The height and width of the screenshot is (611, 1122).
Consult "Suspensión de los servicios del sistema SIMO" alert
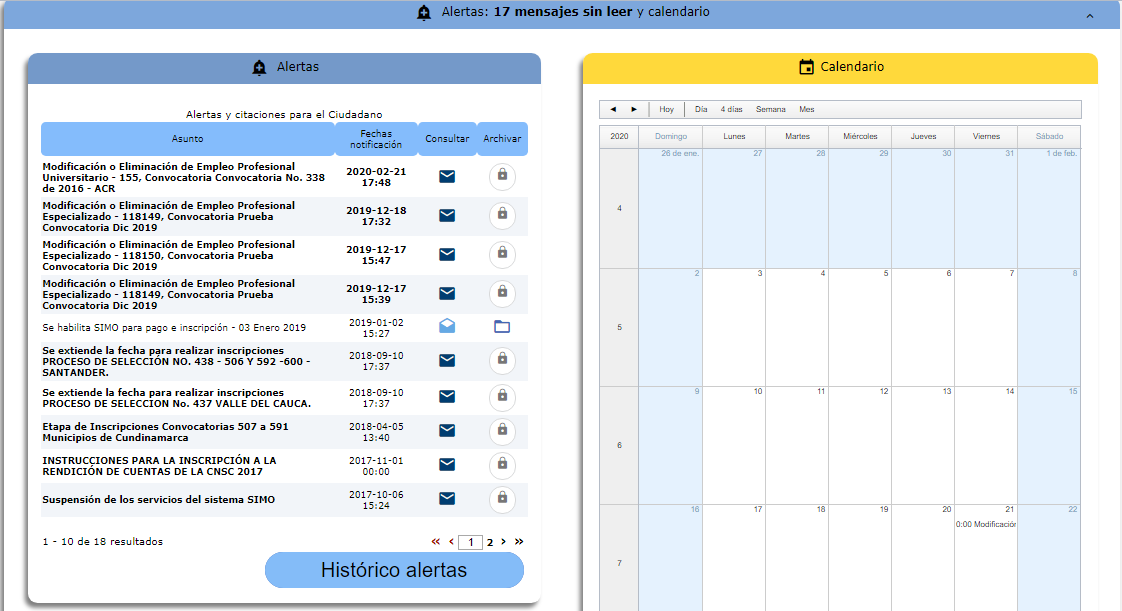(x=447, y=499)
